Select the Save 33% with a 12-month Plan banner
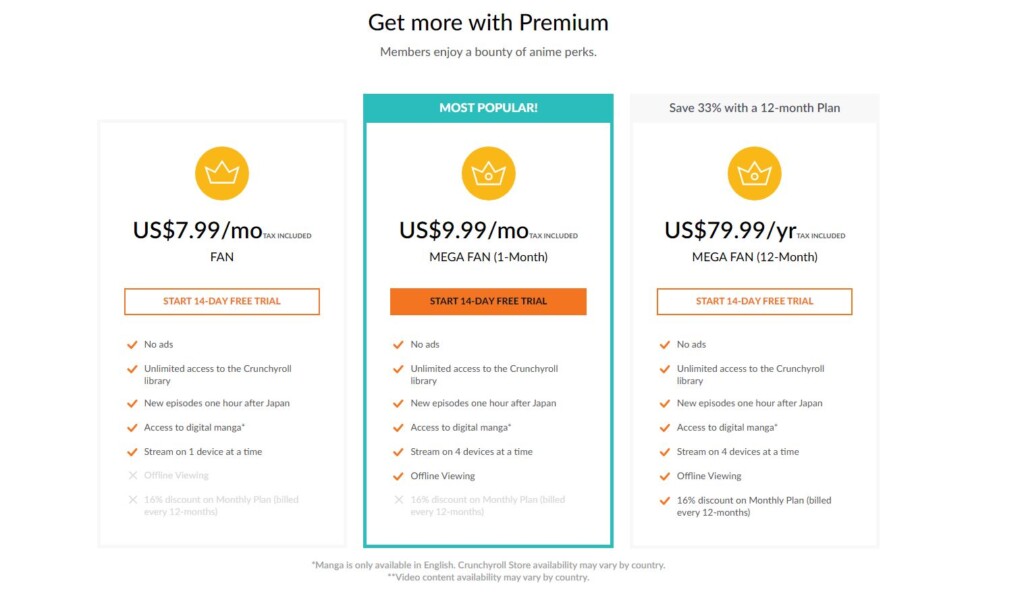The image size is (1024, 596). (x=754, y=108)
